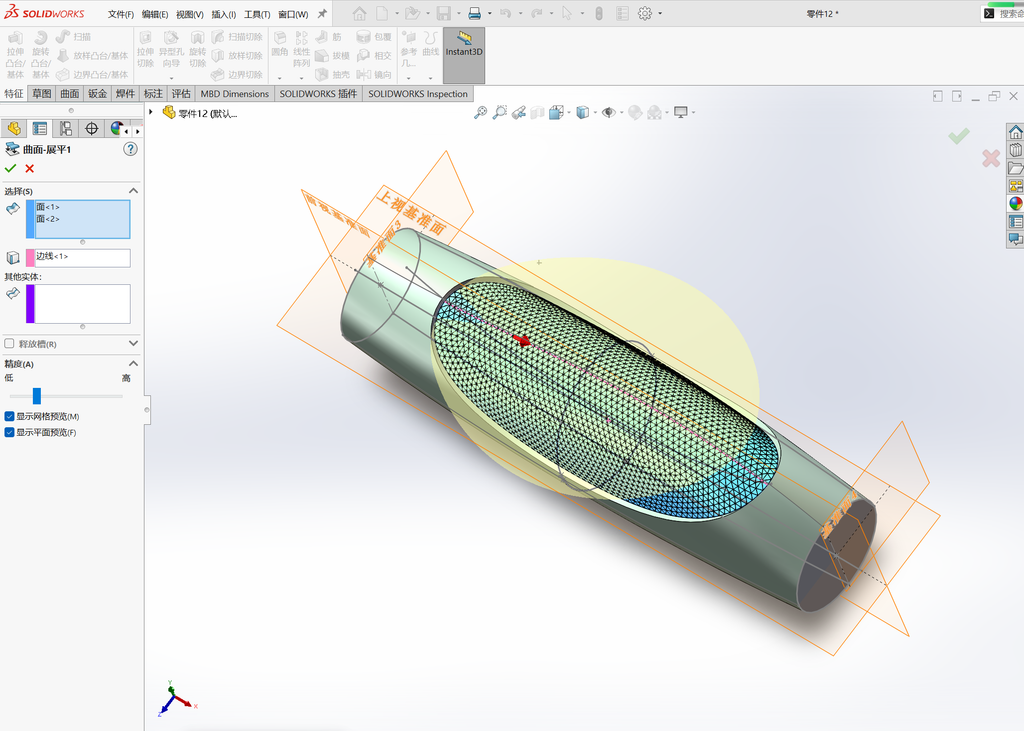Click the Display Style icon
This screenshot has height=731, width=1024.
coord(583,112)
